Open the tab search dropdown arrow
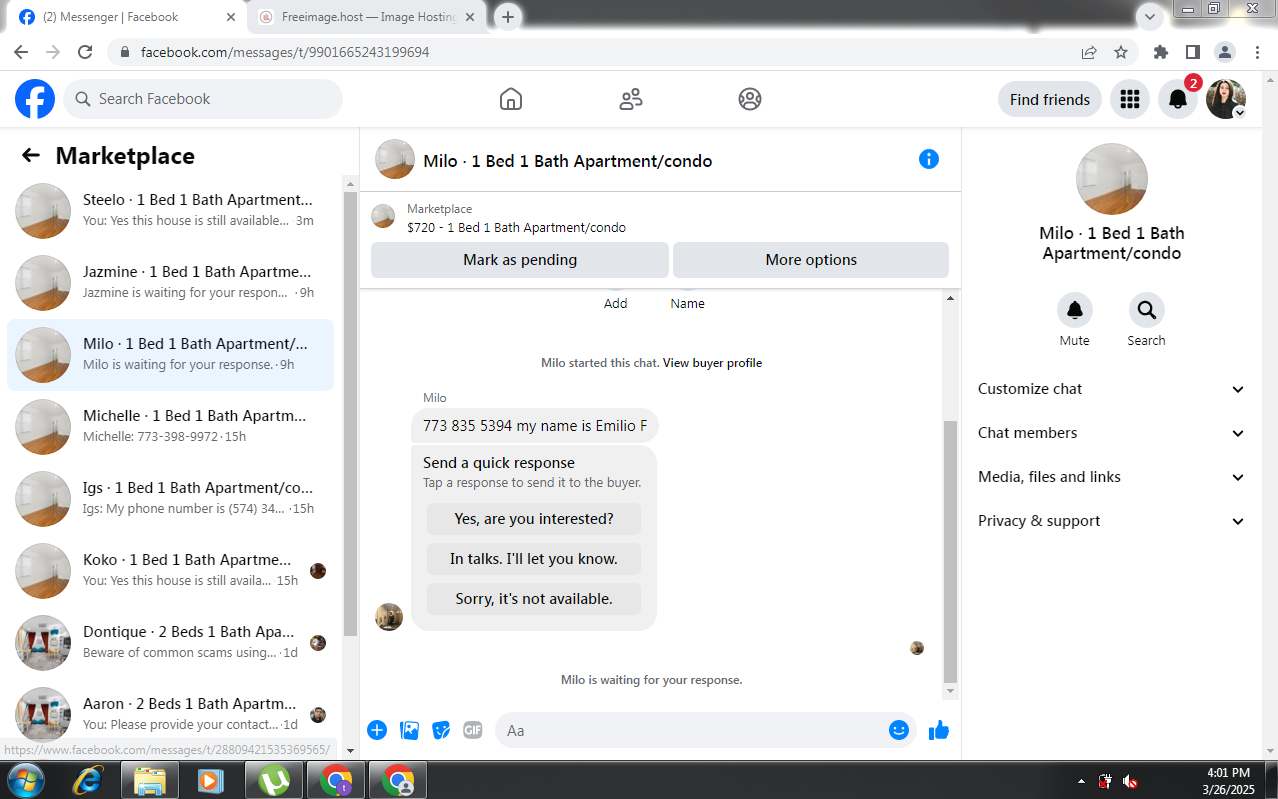 (x=1150, y=17)
